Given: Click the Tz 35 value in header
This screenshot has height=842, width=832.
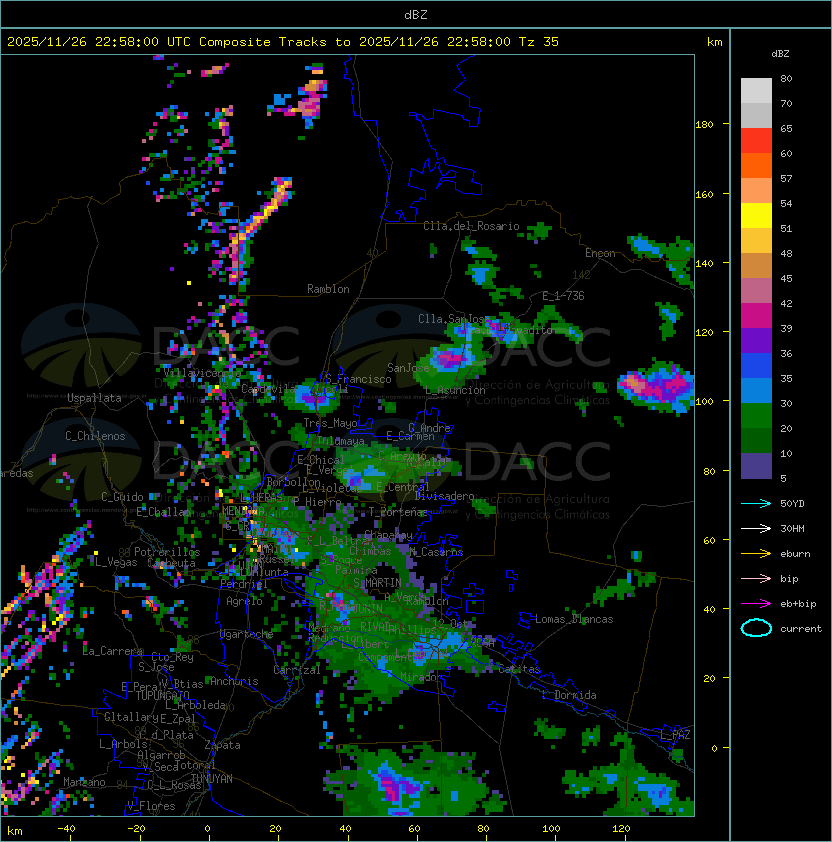Looking at the screenshot, I should click(539, 42).
